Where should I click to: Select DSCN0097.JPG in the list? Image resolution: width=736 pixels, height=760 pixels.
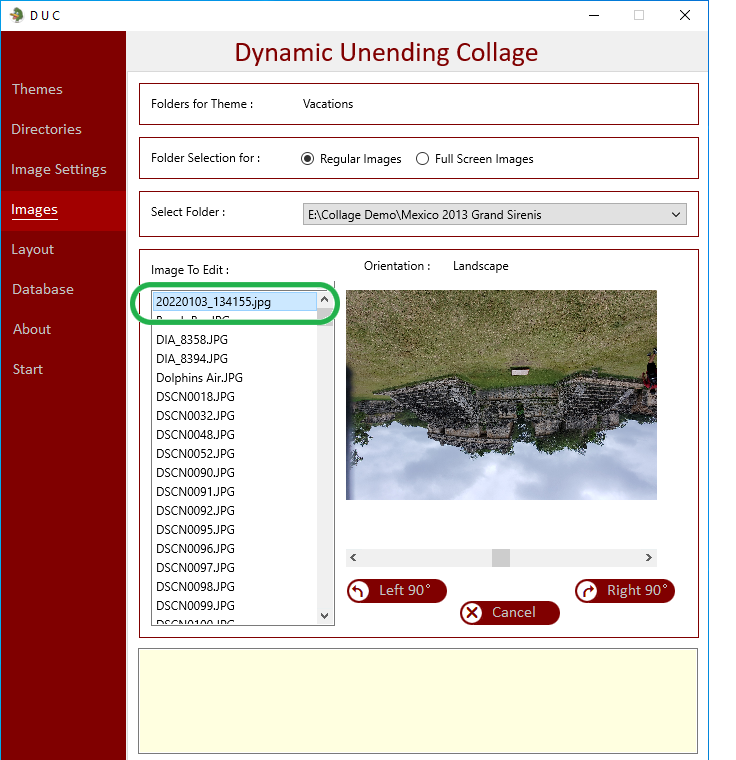(x=195, y=568)
